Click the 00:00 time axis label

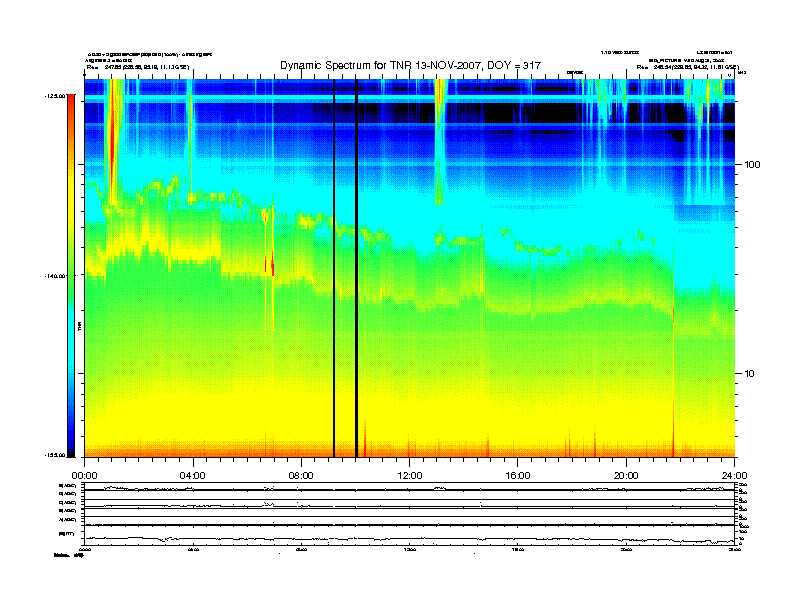tap(84, 476)
